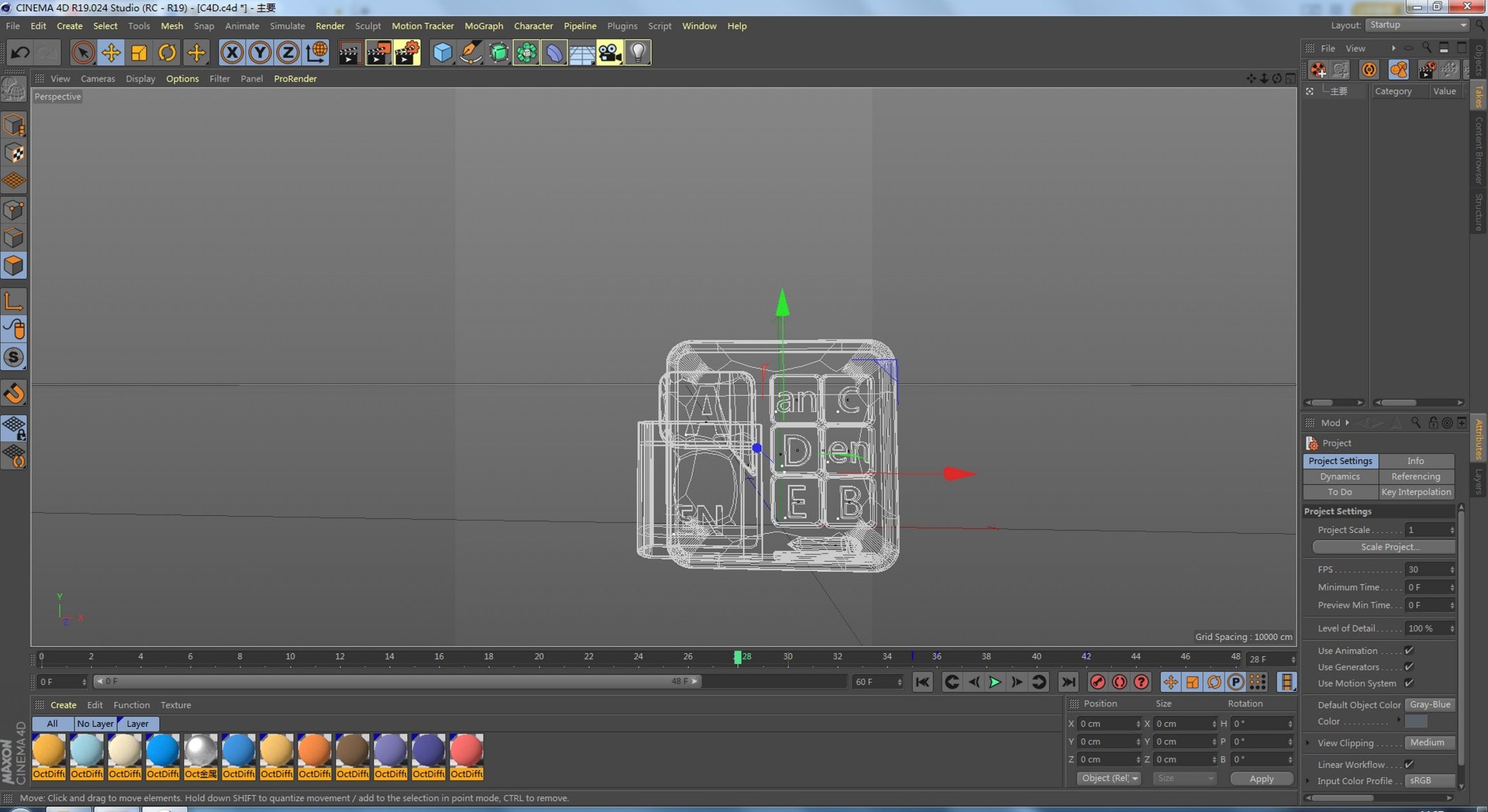Switch to Texture mode checkerboard icon
Viewport: 1488px width, 812px height.
point(14,153)
